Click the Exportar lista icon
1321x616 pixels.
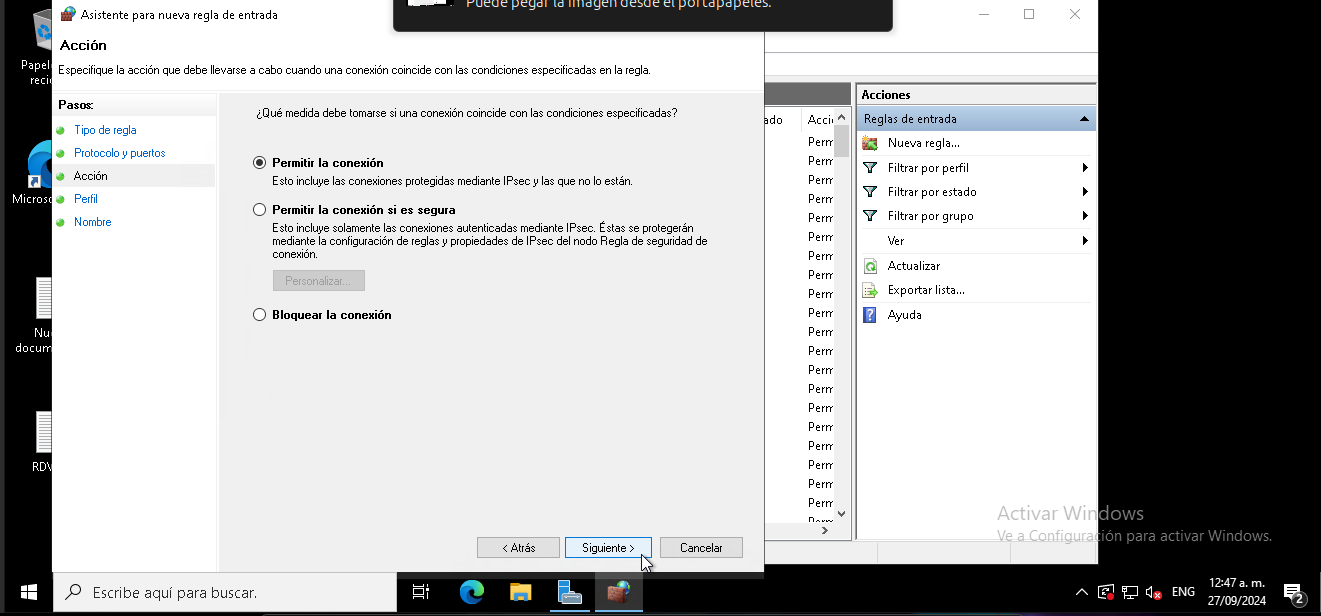pyautogui.click(x=870, y=290)
